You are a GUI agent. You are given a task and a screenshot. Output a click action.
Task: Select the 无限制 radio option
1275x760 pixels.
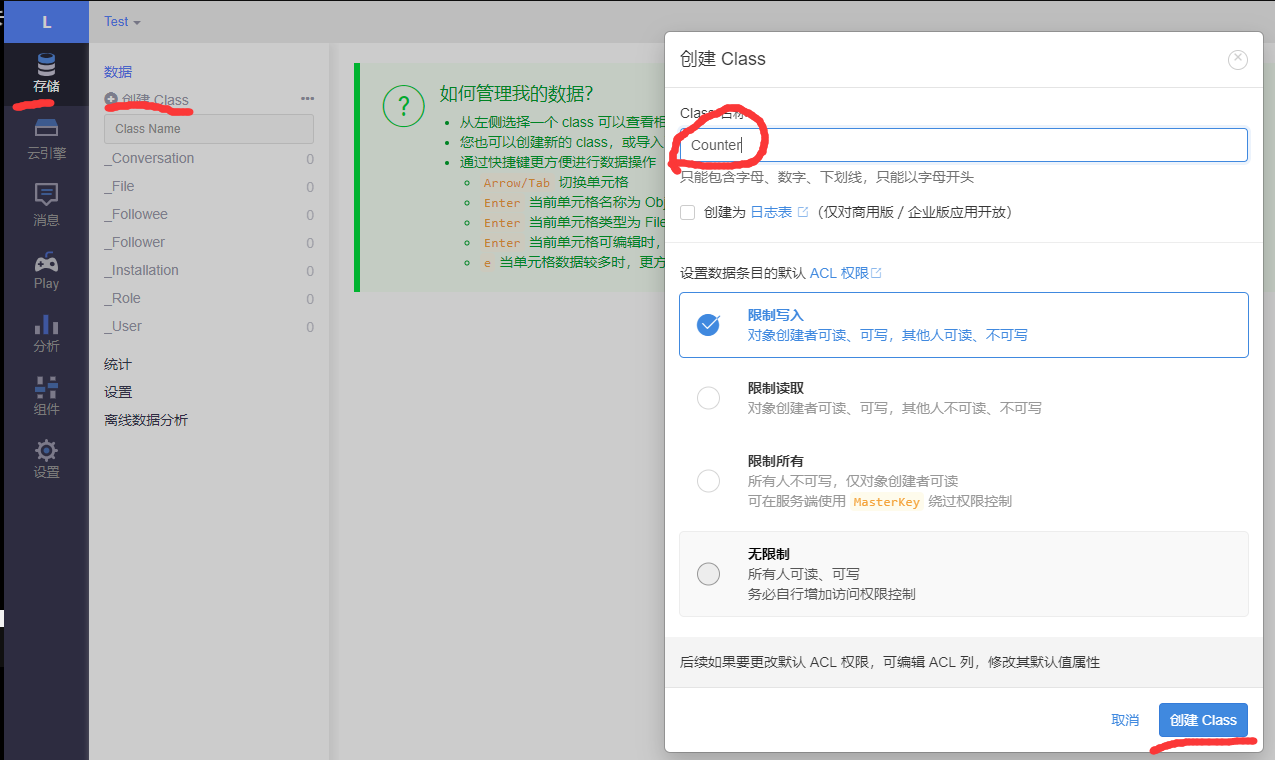tap(708, 574)
